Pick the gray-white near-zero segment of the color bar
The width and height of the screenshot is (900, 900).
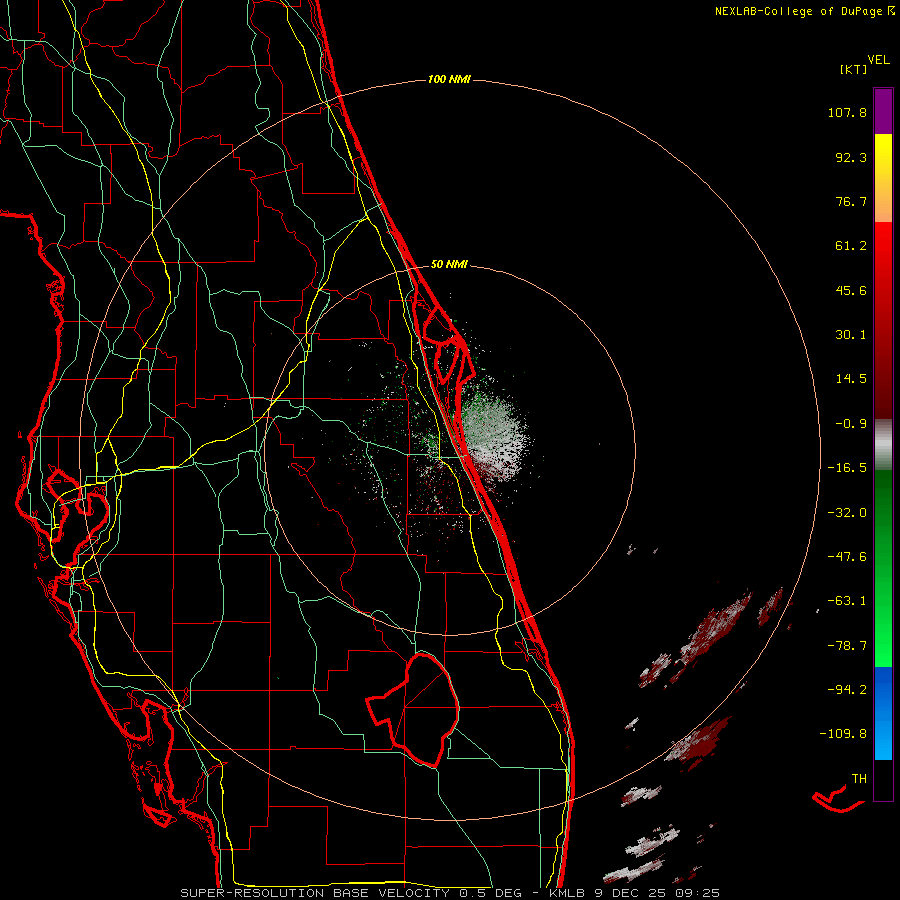[x=883, y=444]
